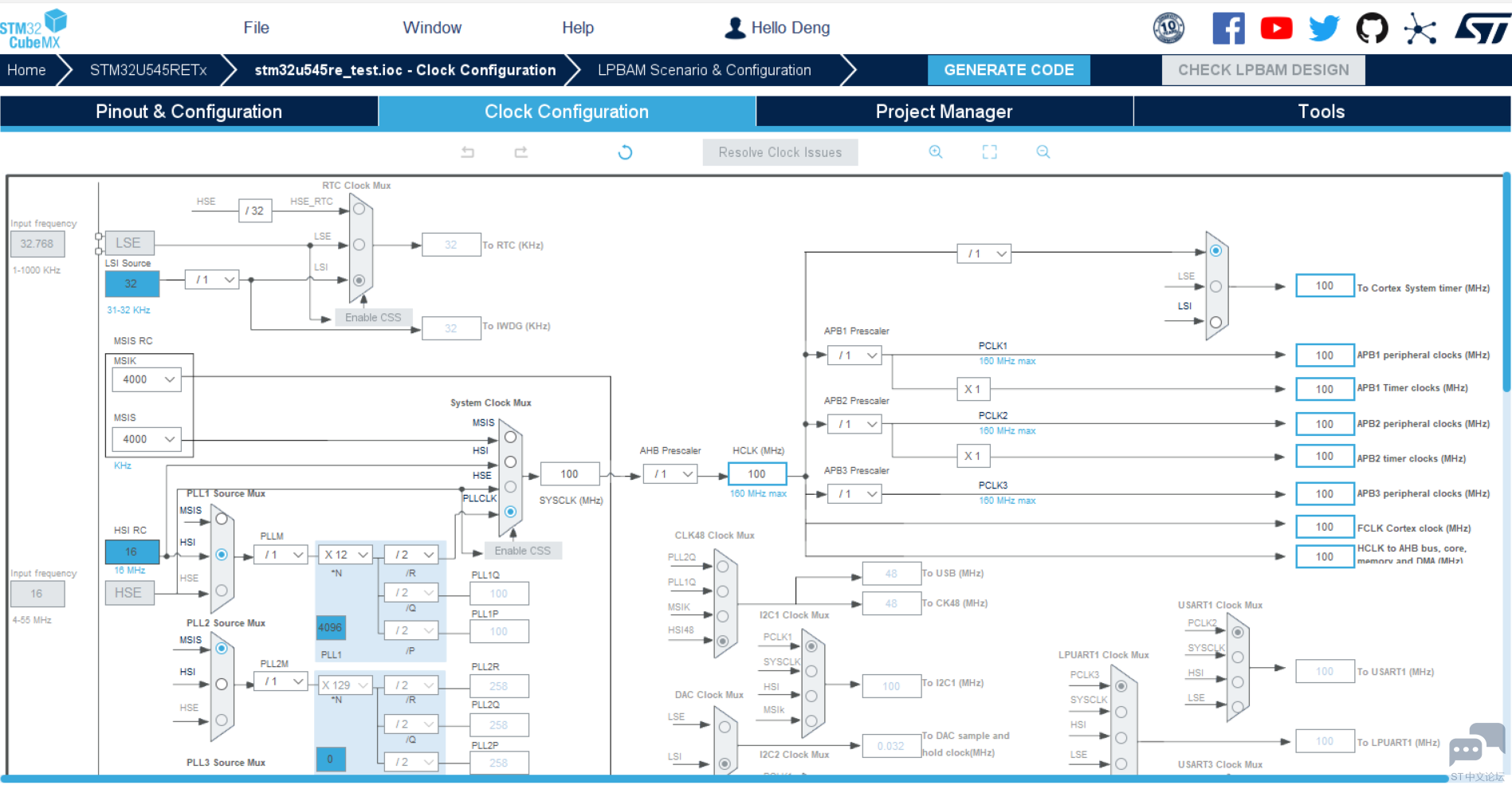Open the AHB Prescaler dropdown
This screenshot has width=1512, height=789.
670,474
